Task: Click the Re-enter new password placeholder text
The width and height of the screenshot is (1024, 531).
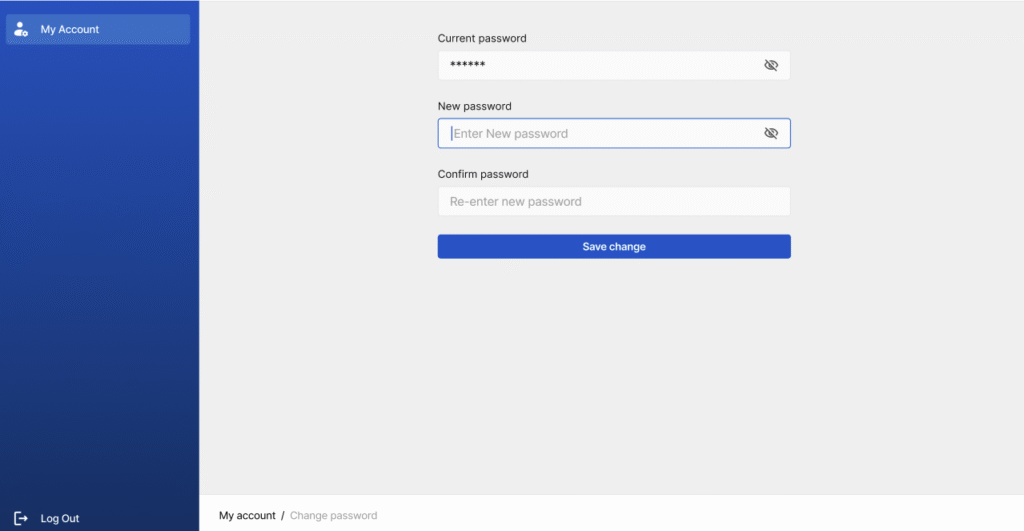Action: pyautogui.click(x=515, y=202)
